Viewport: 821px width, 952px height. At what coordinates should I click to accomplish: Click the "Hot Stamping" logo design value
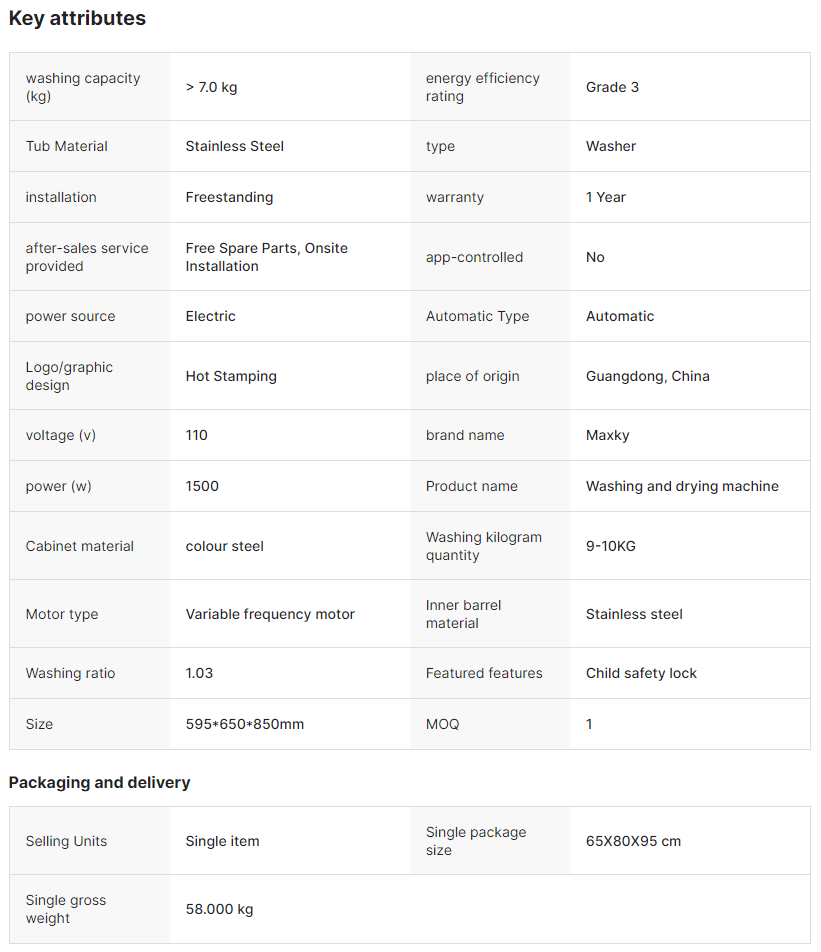(231, 376)
